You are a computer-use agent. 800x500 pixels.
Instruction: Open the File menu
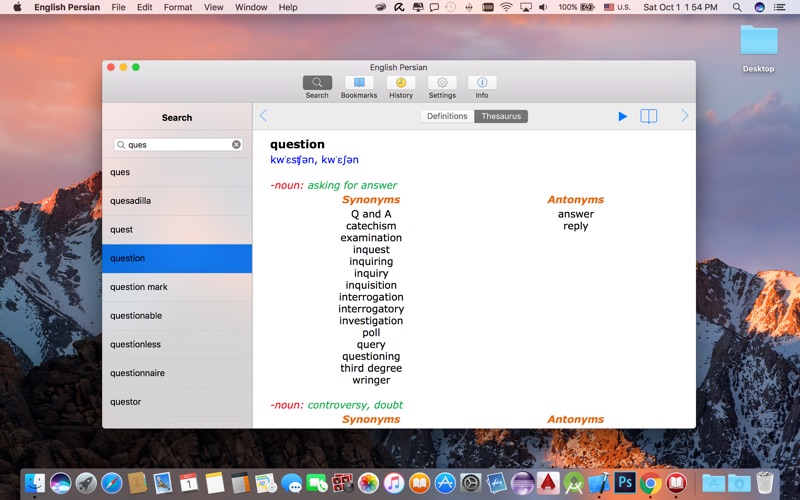(x=118, y=7)
